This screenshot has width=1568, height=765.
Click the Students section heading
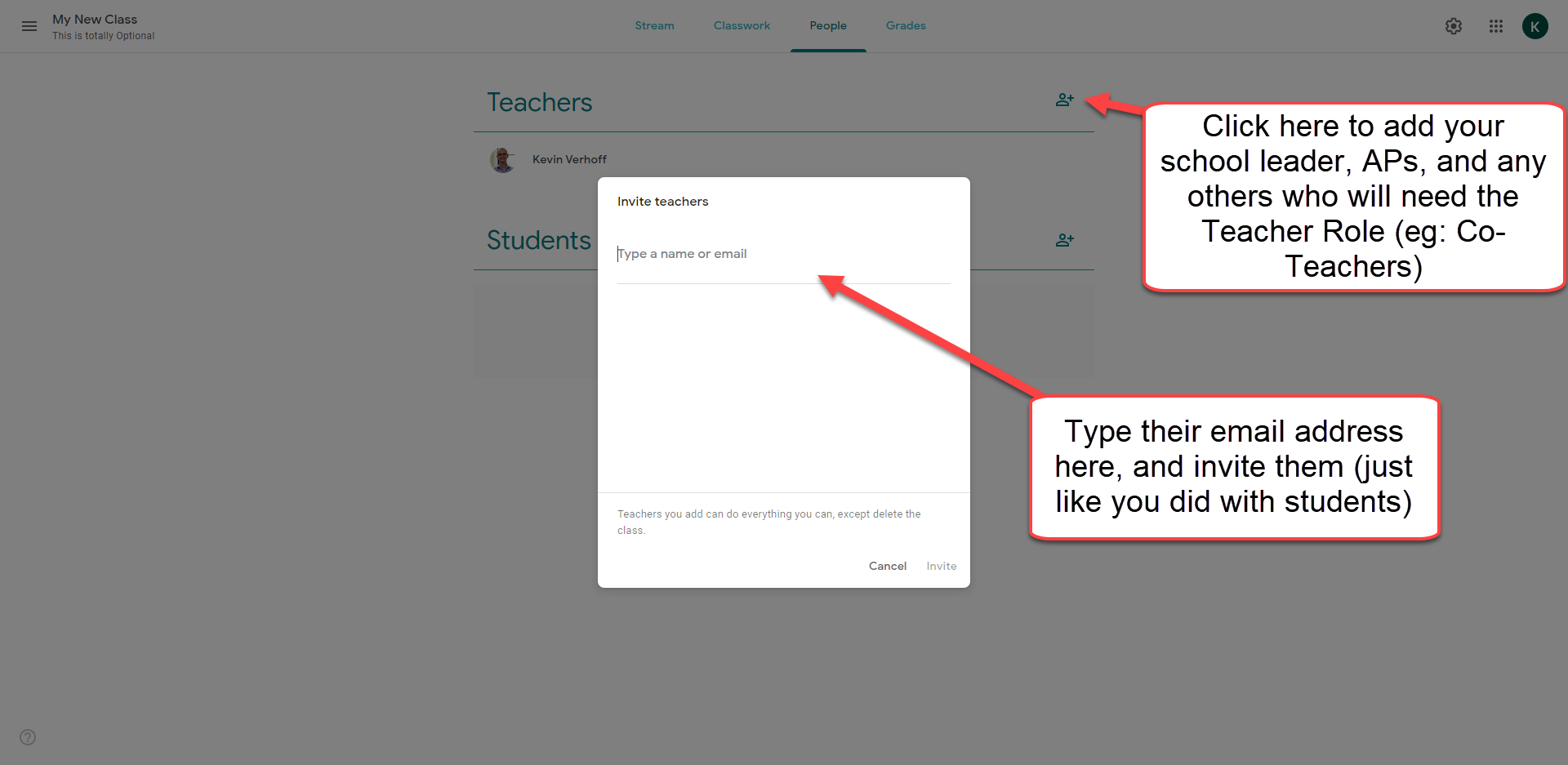[538, 241]
